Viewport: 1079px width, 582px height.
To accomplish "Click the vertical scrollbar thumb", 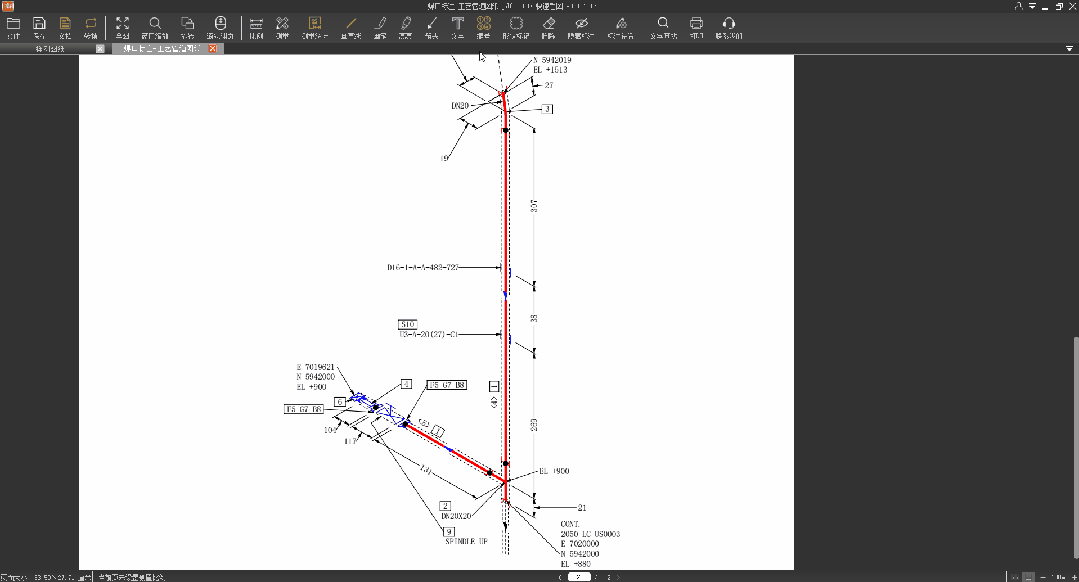I will pyautogui.click(x=1075, y=447).
